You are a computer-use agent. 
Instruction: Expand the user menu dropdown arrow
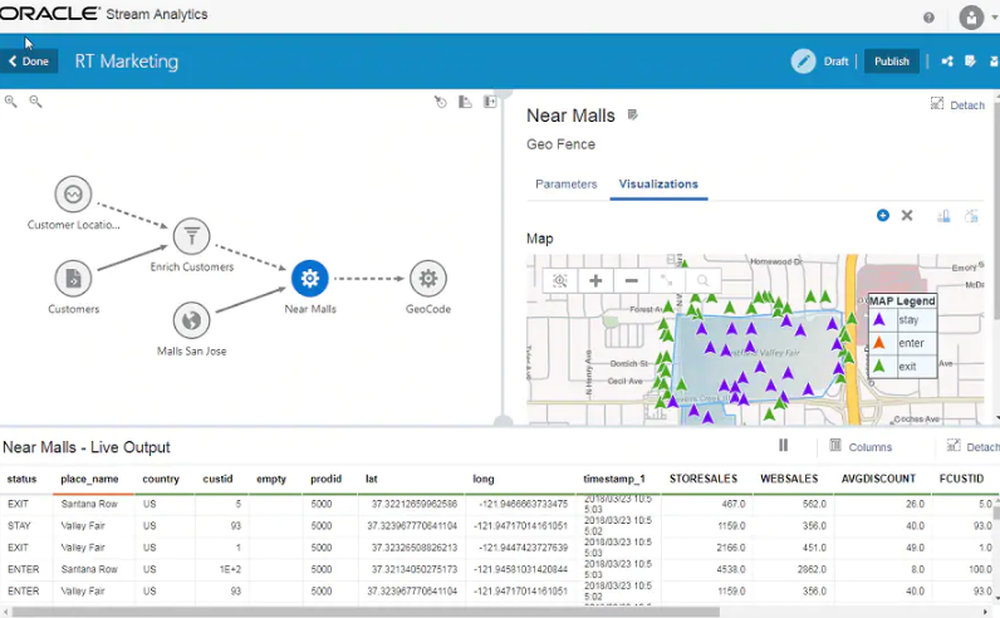pyautogui.click(x=994, y=18)
